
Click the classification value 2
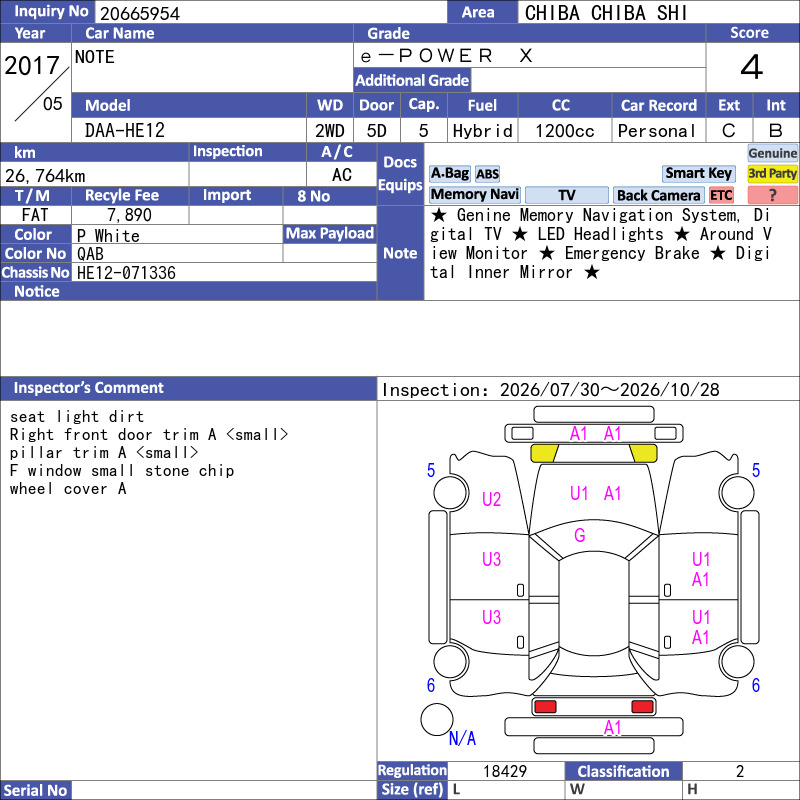[x=740, y=771]
